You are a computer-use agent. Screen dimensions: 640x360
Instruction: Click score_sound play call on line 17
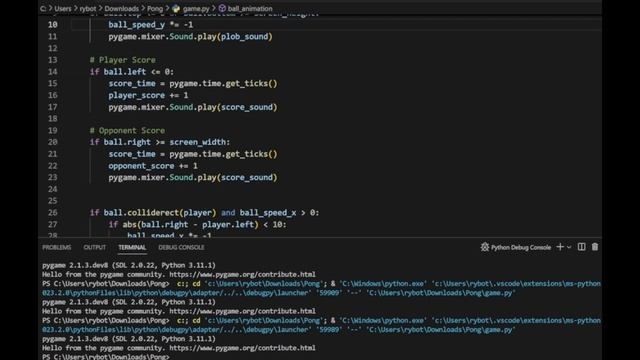[x=193, y=107]
